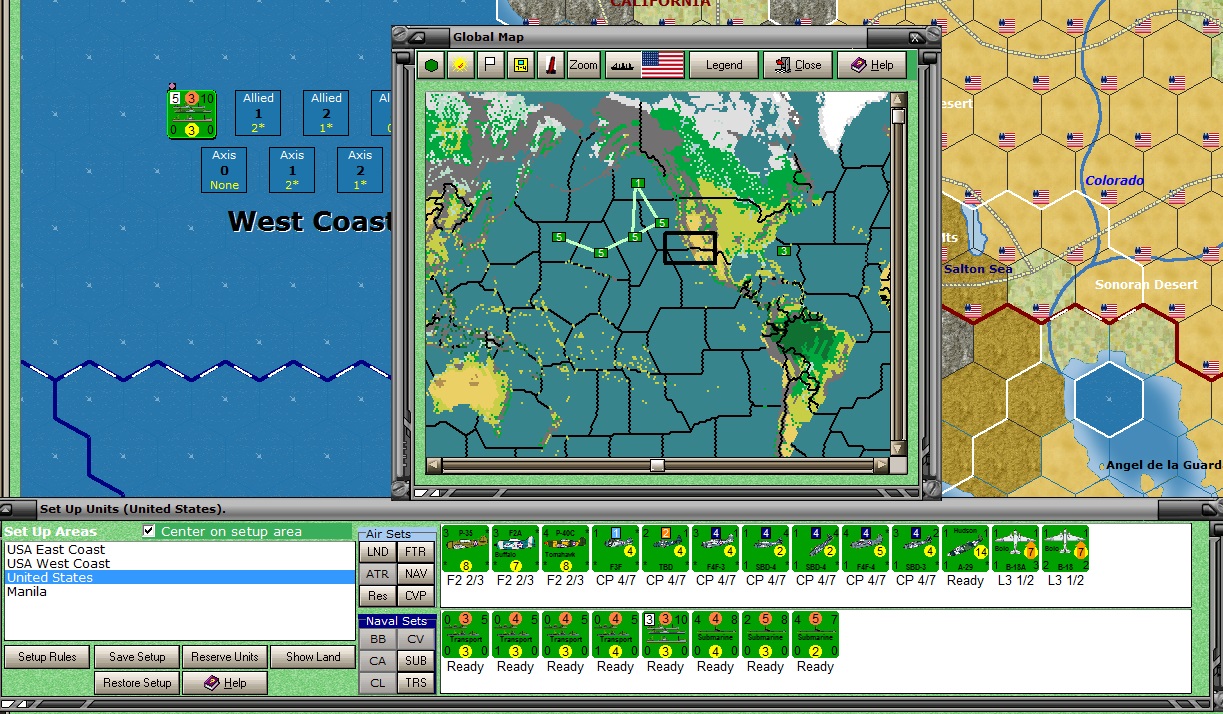Toggle the ATR air set filter
1223x714 pixels.
378,574
